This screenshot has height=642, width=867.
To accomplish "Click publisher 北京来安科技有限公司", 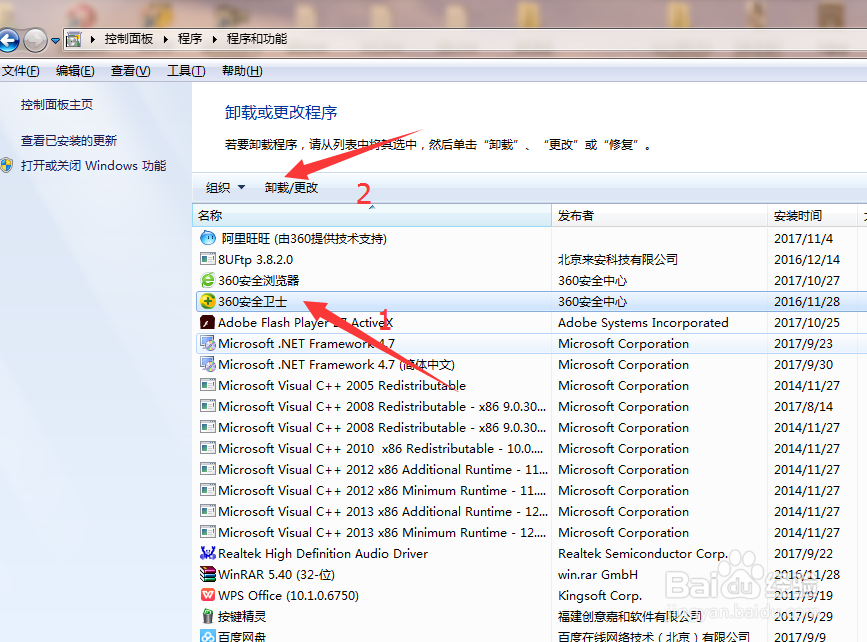I will click(x=618, y=259).
